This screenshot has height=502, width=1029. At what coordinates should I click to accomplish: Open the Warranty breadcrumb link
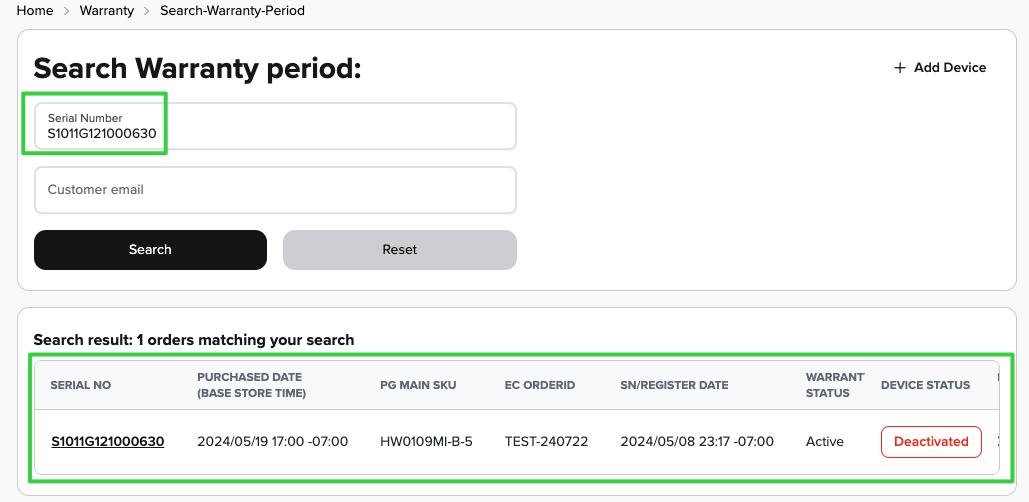[107, 10]
